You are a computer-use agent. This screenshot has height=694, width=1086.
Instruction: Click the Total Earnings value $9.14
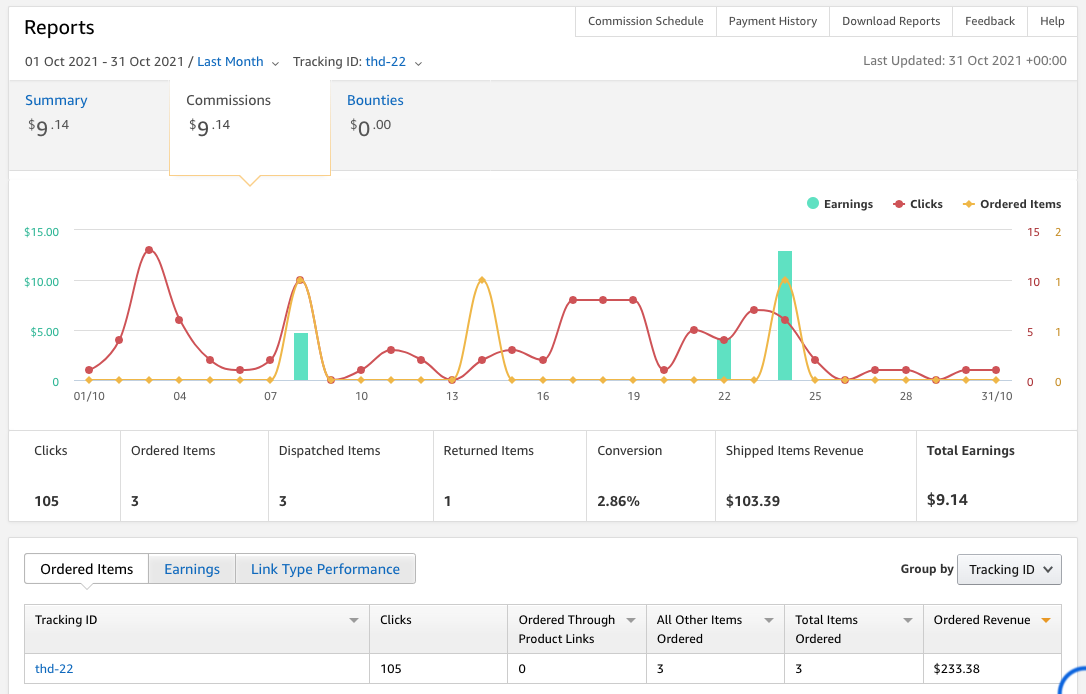947,500
